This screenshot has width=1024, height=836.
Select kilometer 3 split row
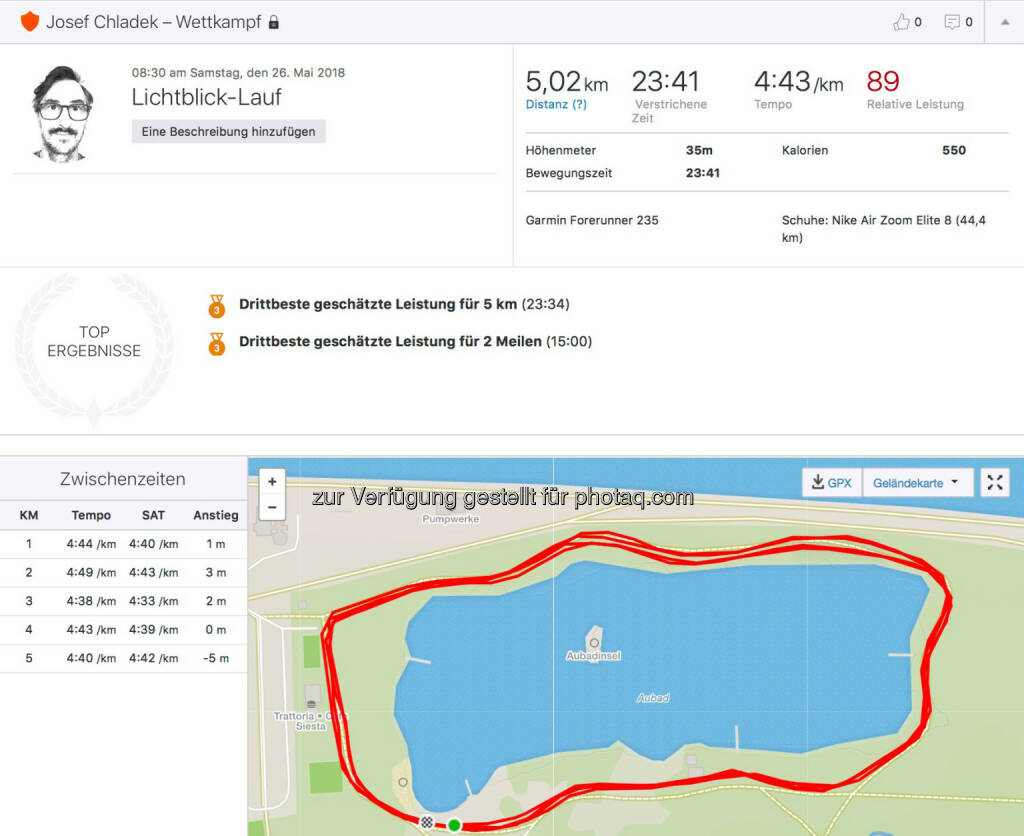point(123,601)
